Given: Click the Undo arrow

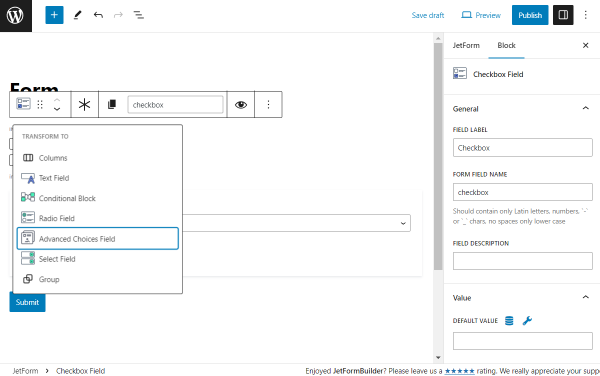Looking at the screenshot, I should (98, 15).
